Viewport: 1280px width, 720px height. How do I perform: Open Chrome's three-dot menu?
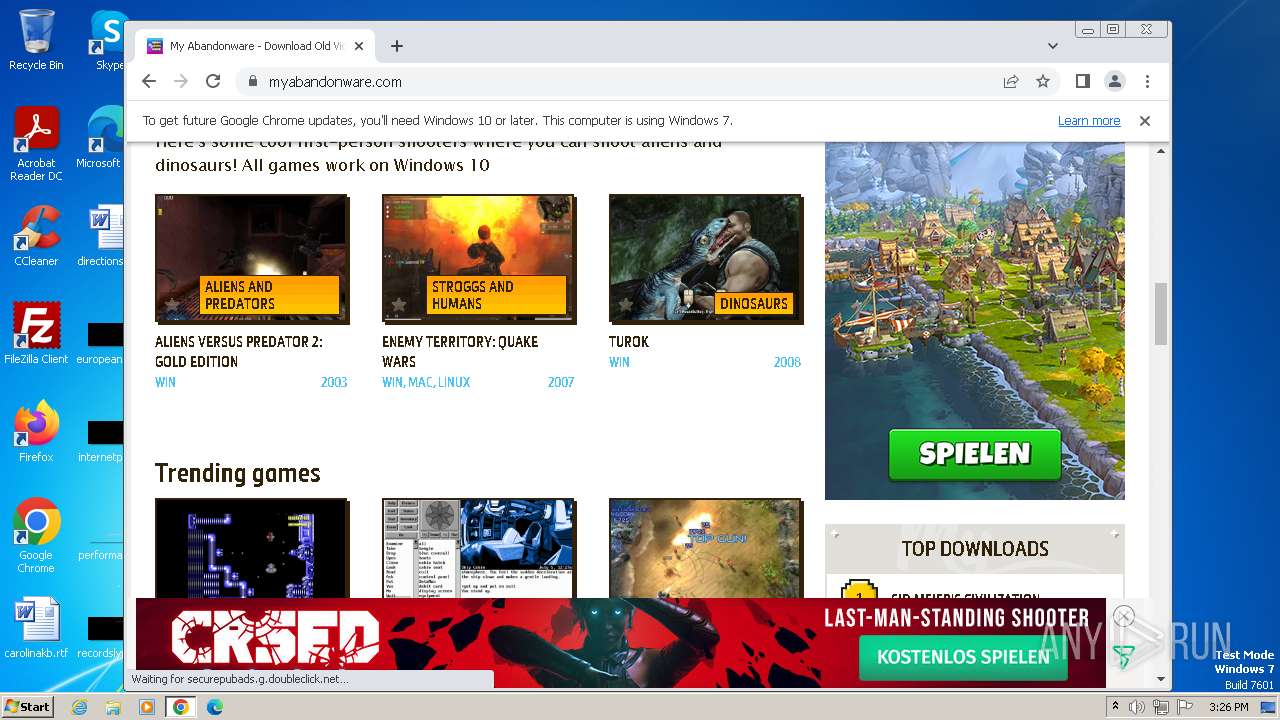click(x=1147, y=82)
